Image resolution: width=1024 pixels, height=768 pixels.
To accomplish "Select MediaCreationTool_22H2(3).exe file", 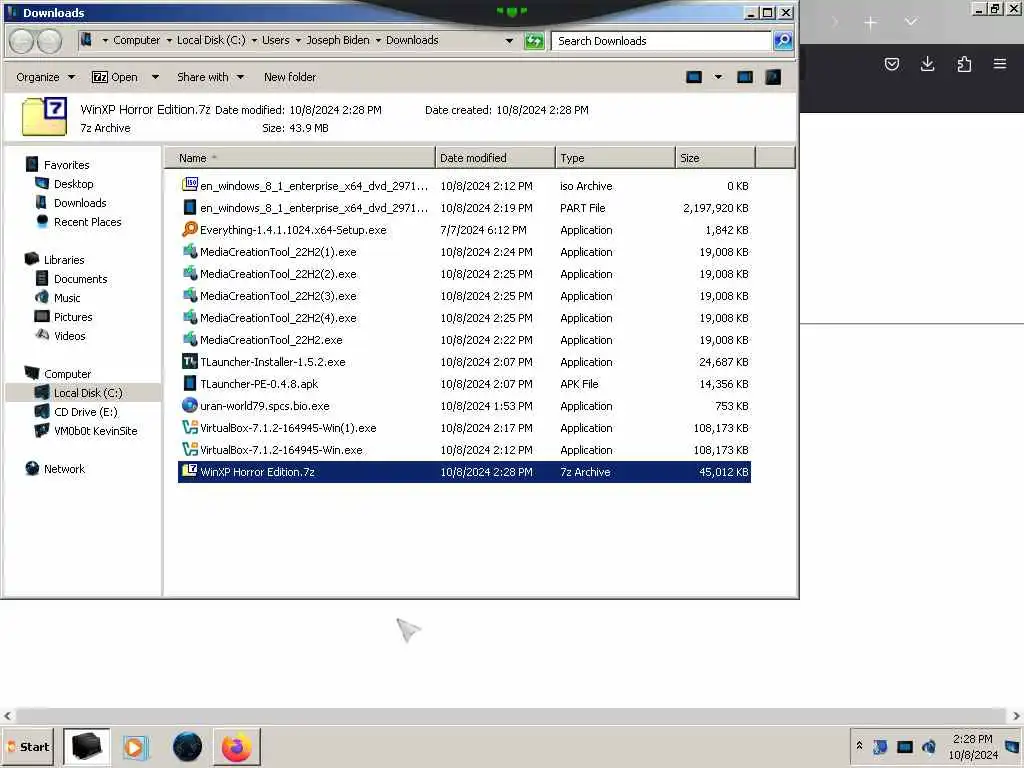I will pyautogui.click(x=464, y=296).
